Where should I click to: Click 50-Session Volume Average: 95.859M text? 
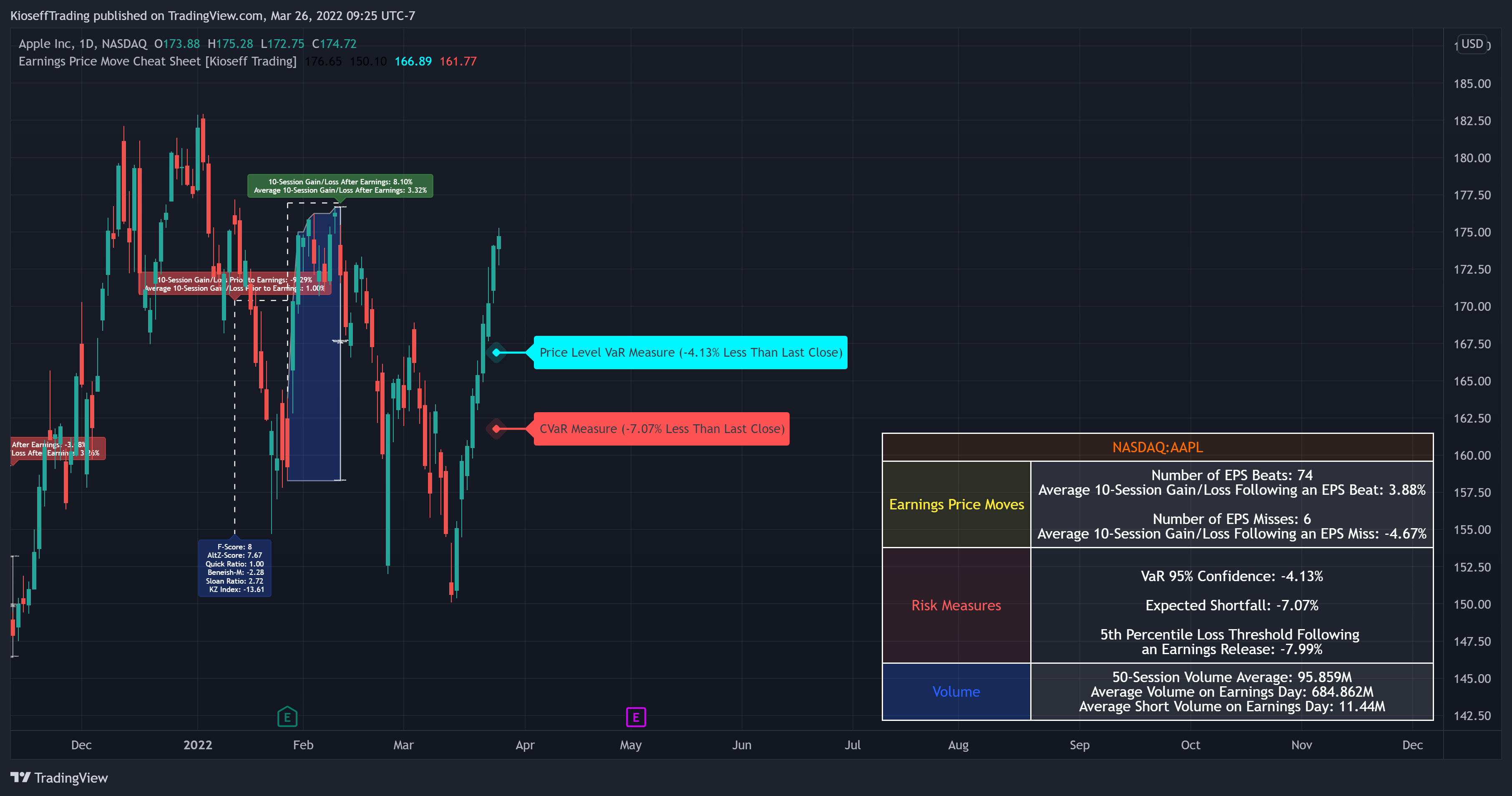1231,677
